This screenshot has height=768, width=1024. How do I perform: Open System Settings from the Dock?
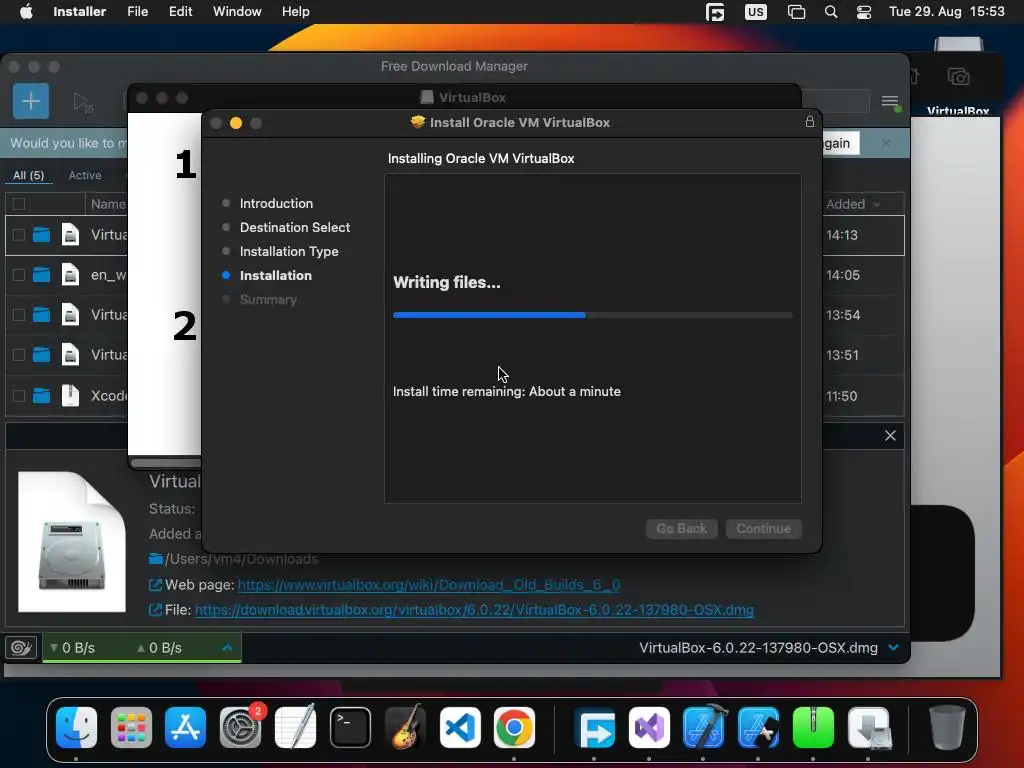click(240, 727)
